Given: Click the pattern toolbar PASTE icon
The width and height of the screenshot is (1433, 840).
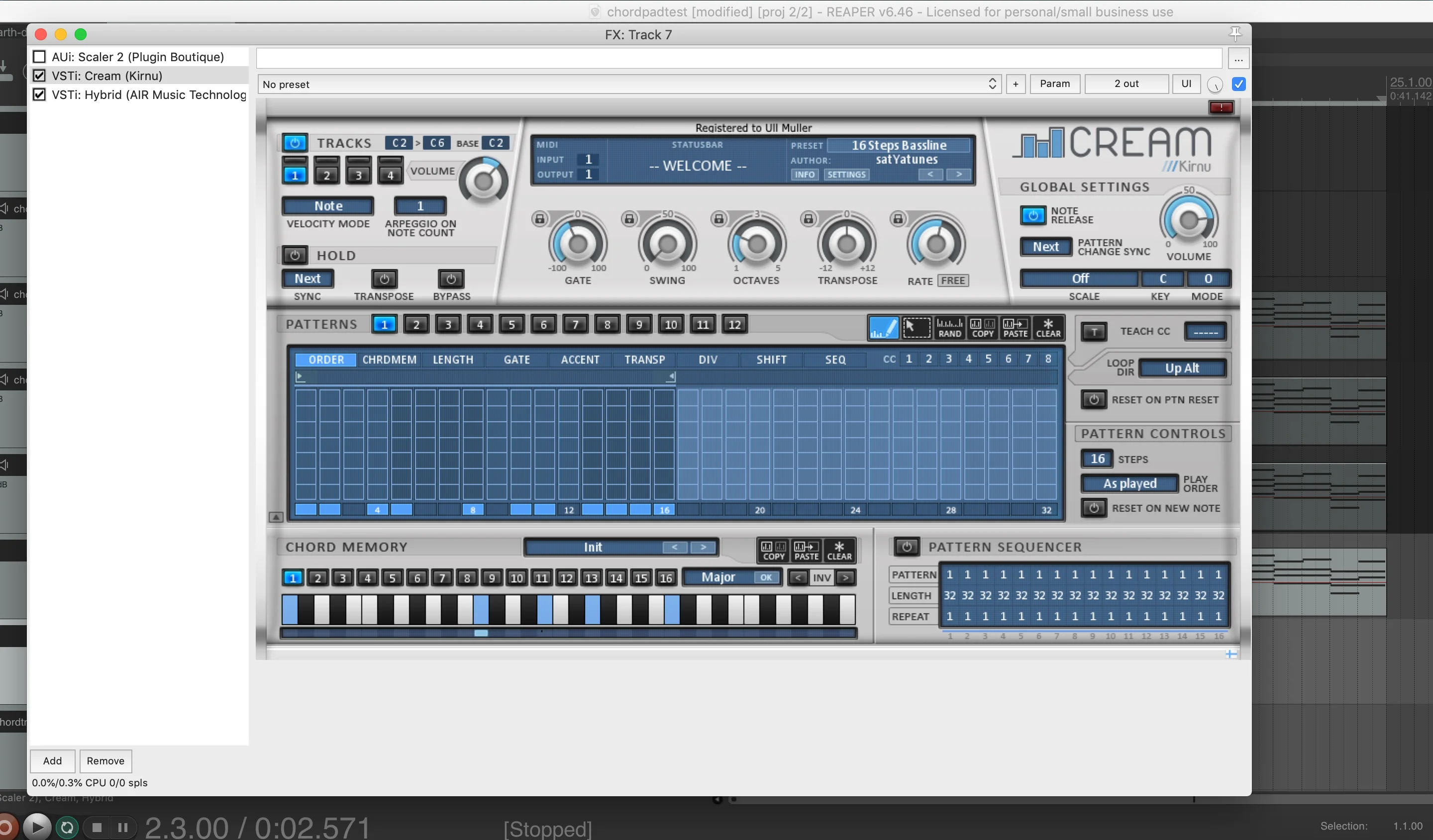Looking at the screenshot, I should pos(1015,328).
